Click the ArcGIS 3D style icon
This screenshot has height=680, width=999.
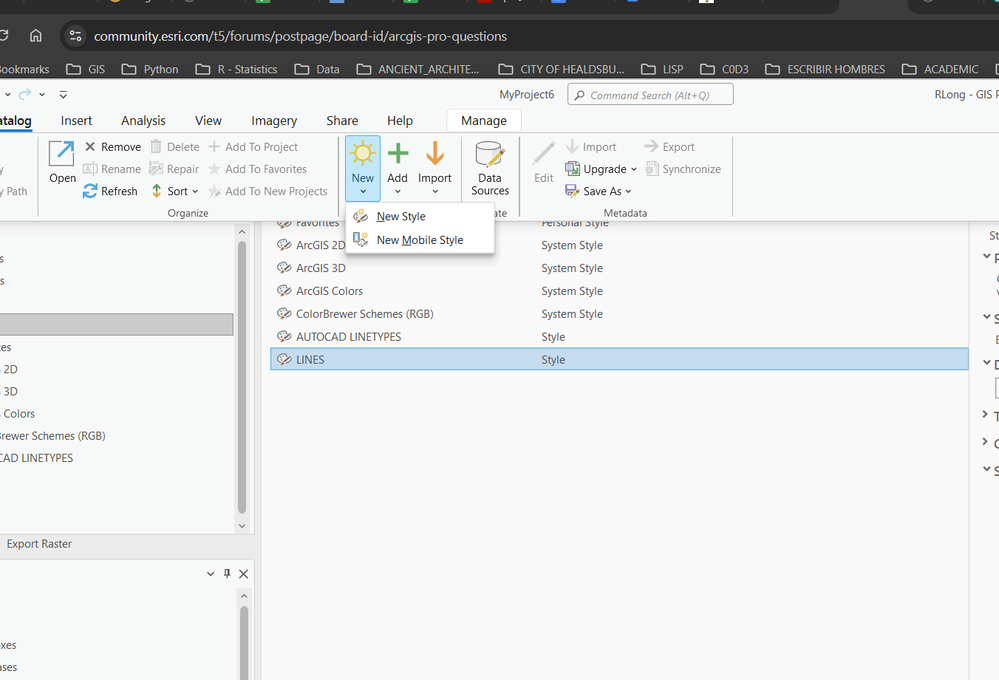(284, 268)
